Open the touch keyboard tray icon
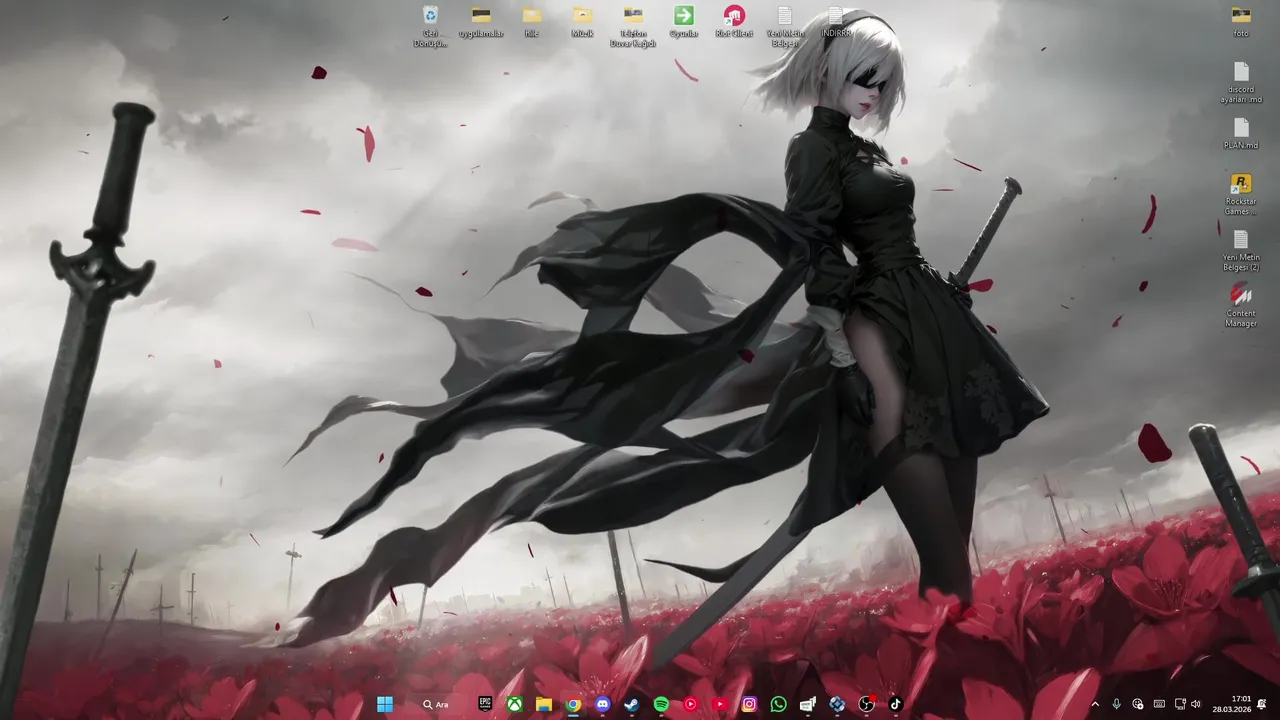The height and width of the screenshot is (720, 1280). (x=1159, y=704)
